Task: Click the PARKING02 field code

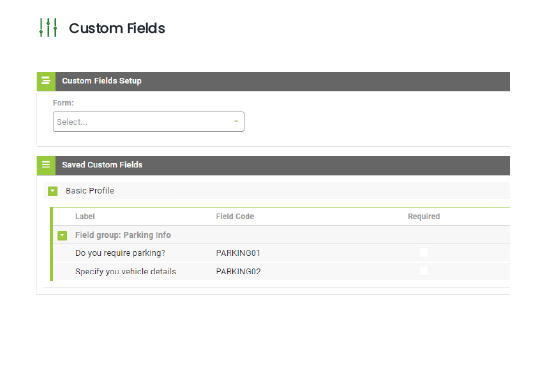Action: point(238,271)
